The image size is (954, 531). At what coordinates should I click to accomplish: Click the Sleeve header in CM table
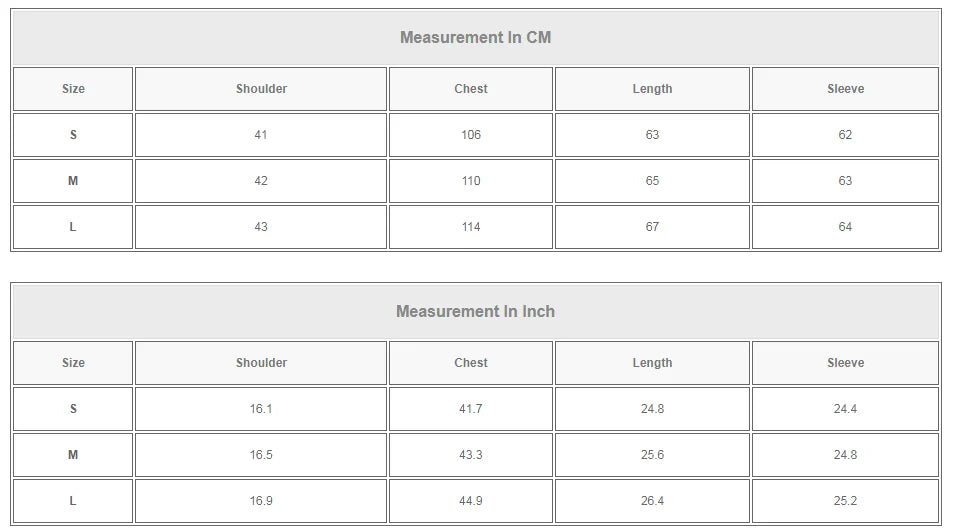tap(845, 89)
